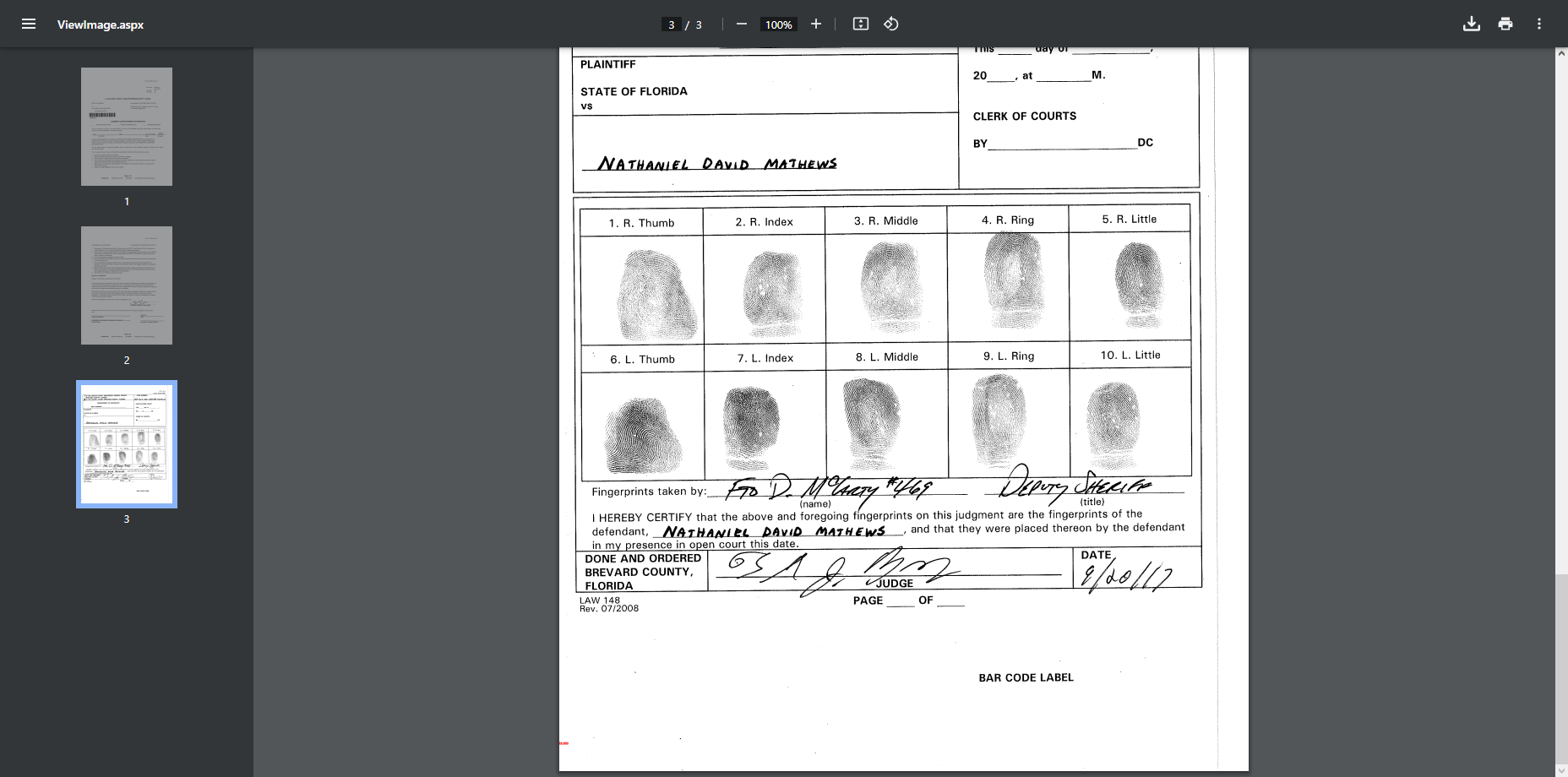Click the Fit to page icon
The height and width of the screenshot is (777, 1568).
pyautogui.click(x=861, y=24)
